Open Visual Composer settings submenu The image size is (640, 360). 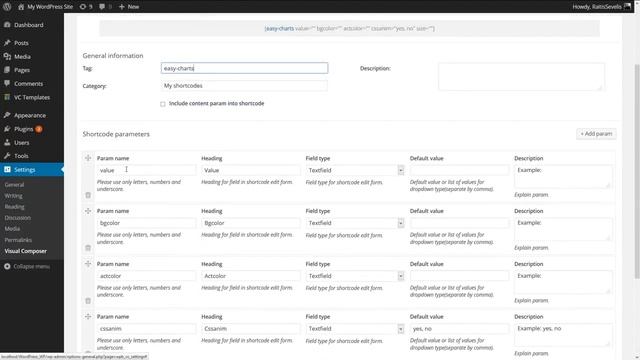pyautogui.click(x=26, y=251)
